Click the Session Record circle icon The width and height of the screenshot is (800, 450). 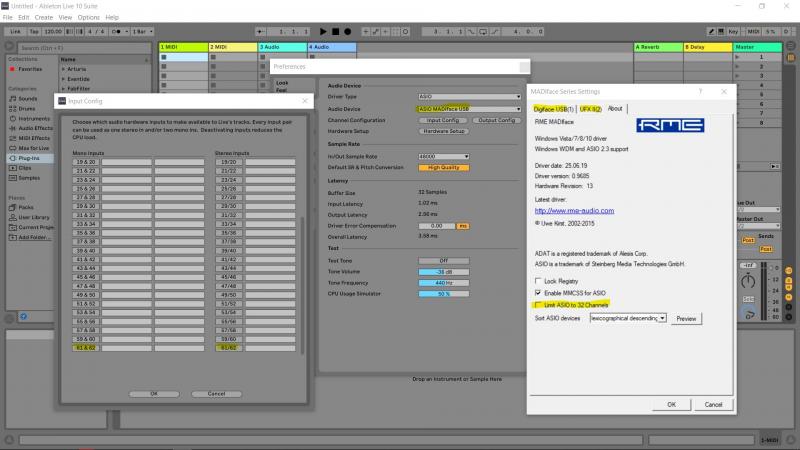click(x=406, y=32)
